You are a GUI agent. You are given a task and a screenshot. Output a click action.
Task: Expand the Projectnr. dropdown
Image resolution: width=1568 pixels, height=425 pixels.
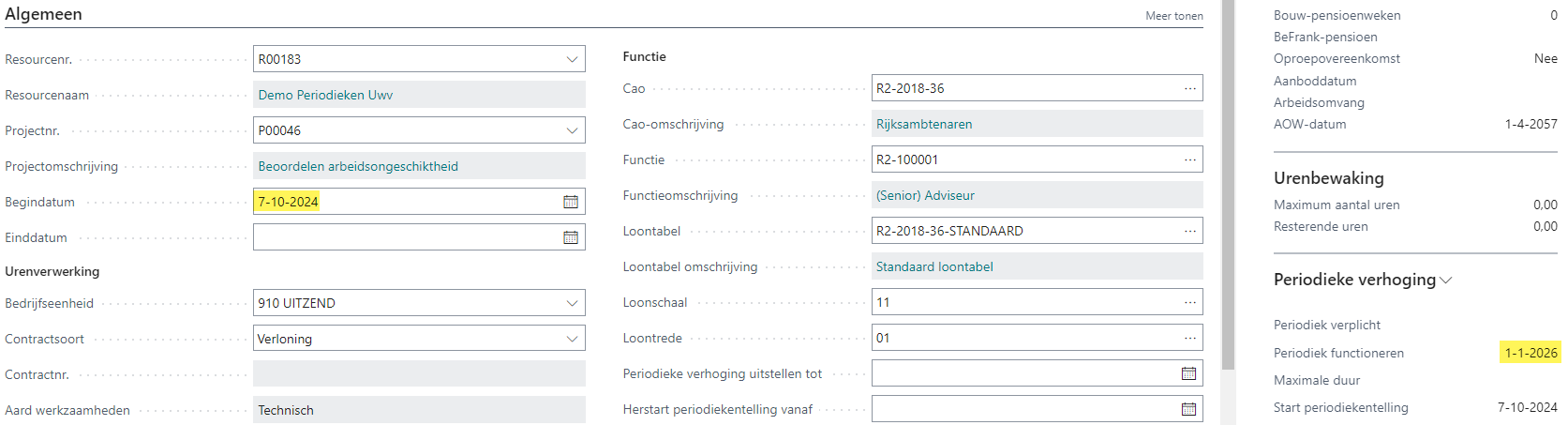pos(572,130)
